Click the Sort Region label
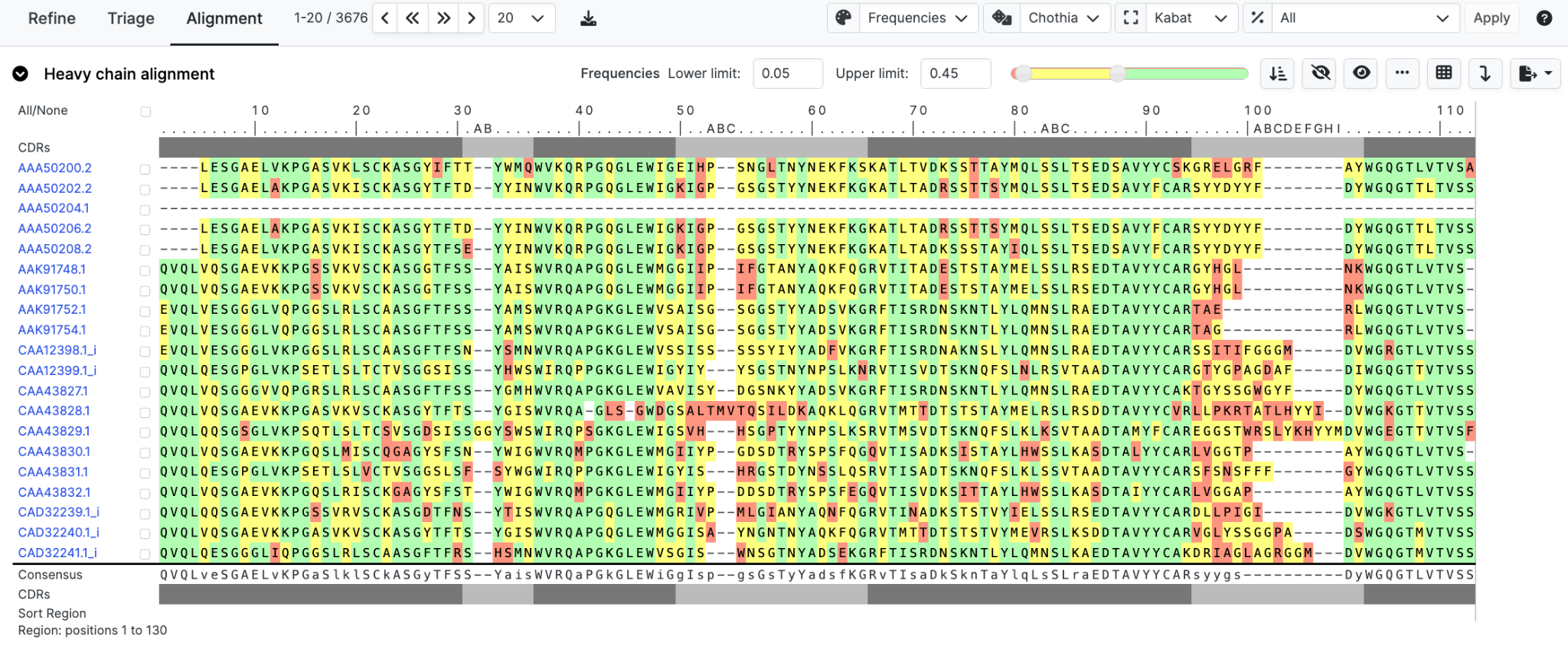Viewport: 1568px width, 646px height. click(x=52, y=613)
